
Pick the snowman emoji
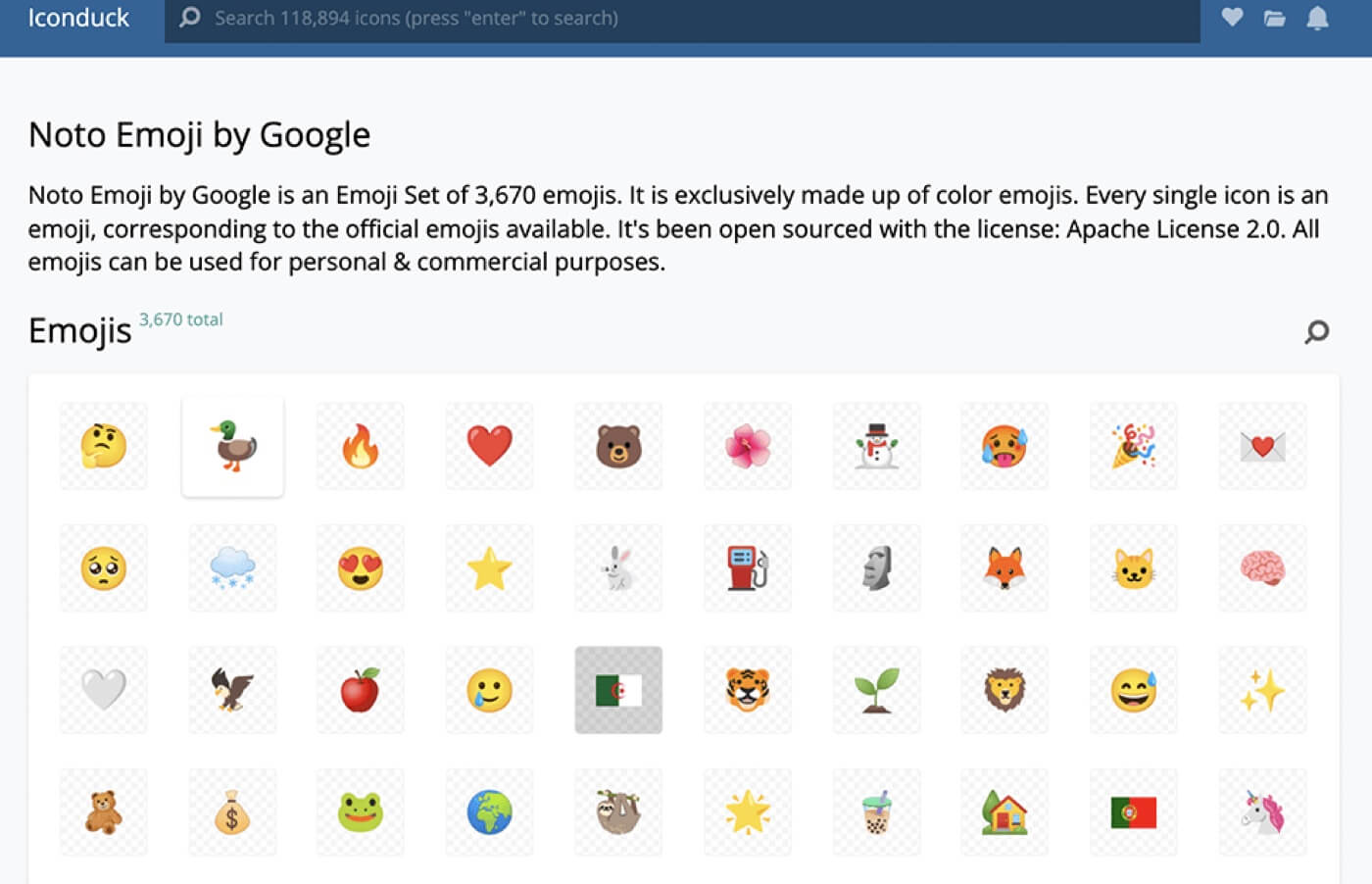[876, 447]
